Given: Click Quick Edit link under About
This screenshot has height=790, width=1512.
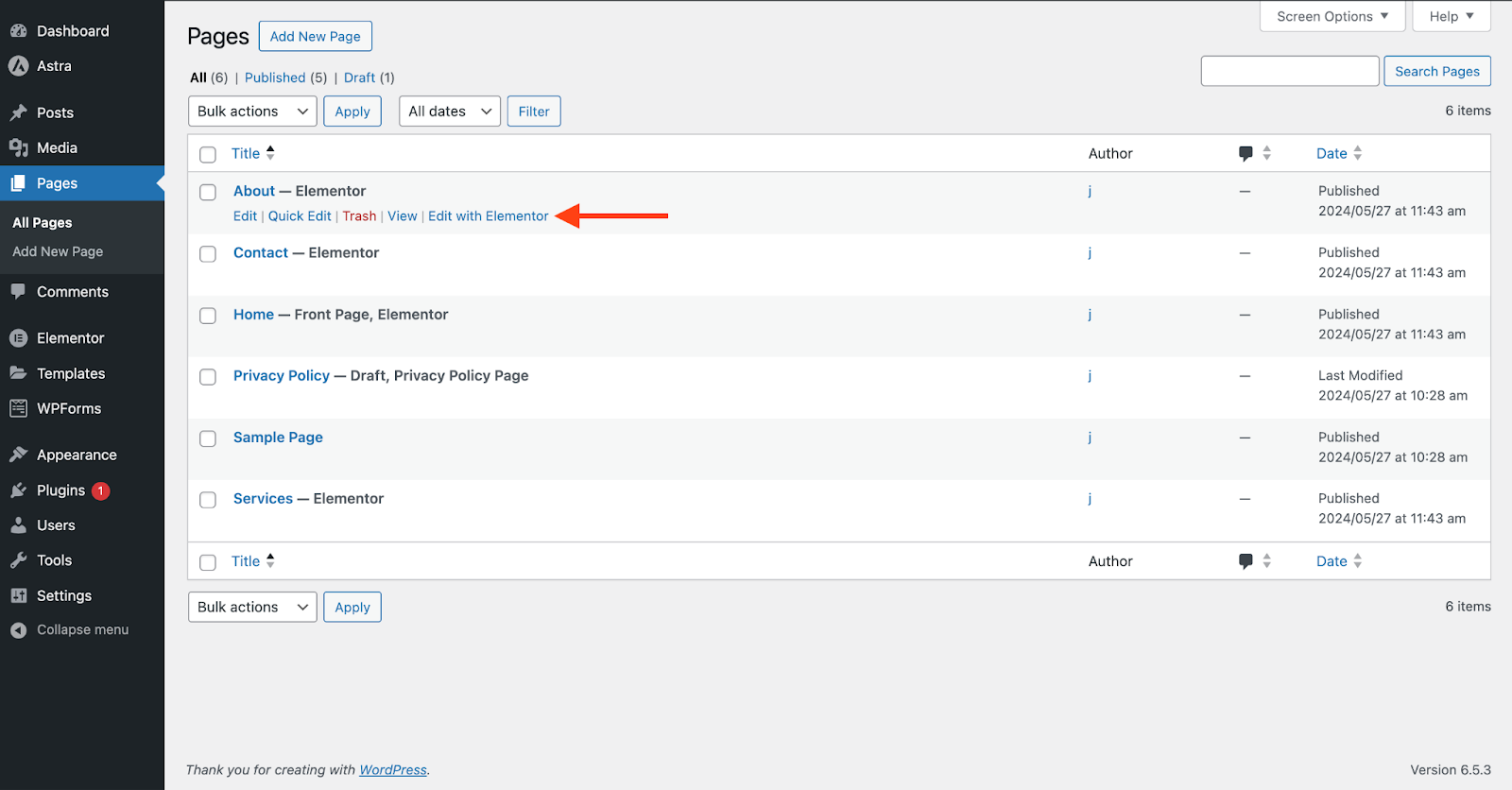Looking at the screenshot, I should tap(300, 216).
